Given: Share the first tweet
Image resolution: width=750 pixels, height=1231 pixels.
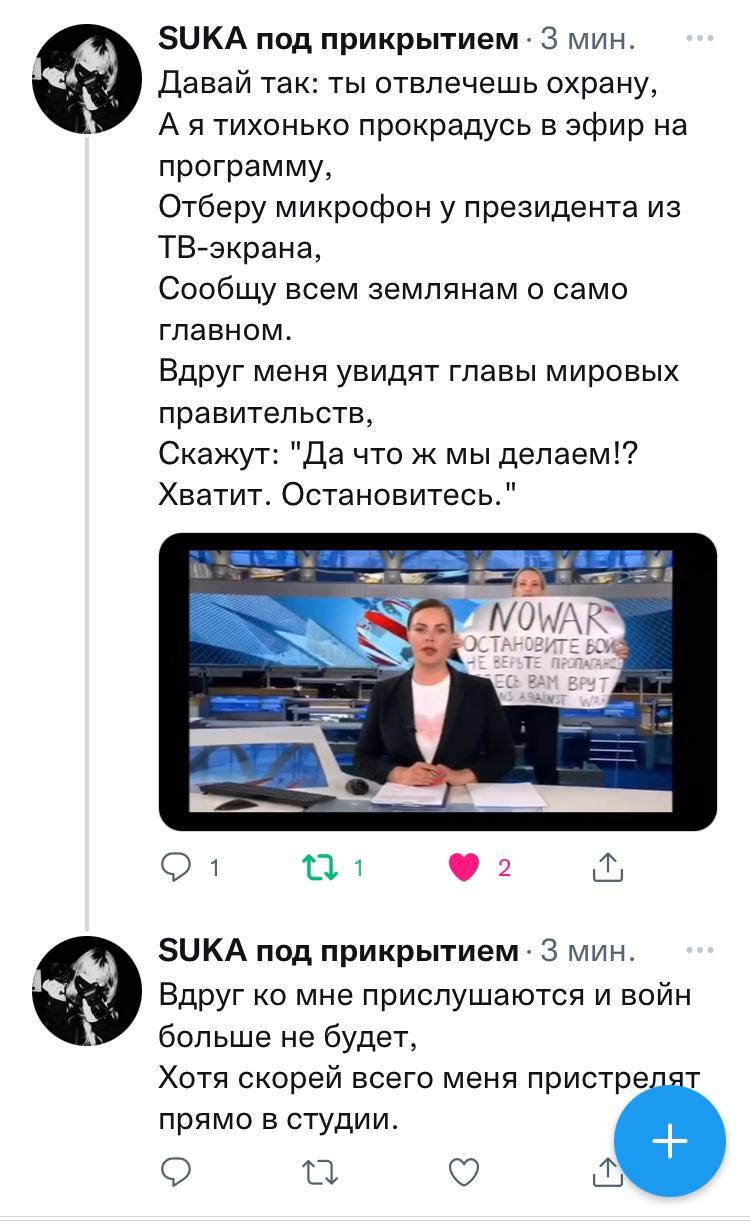Looking at the screenshot, I should point(607,867).
